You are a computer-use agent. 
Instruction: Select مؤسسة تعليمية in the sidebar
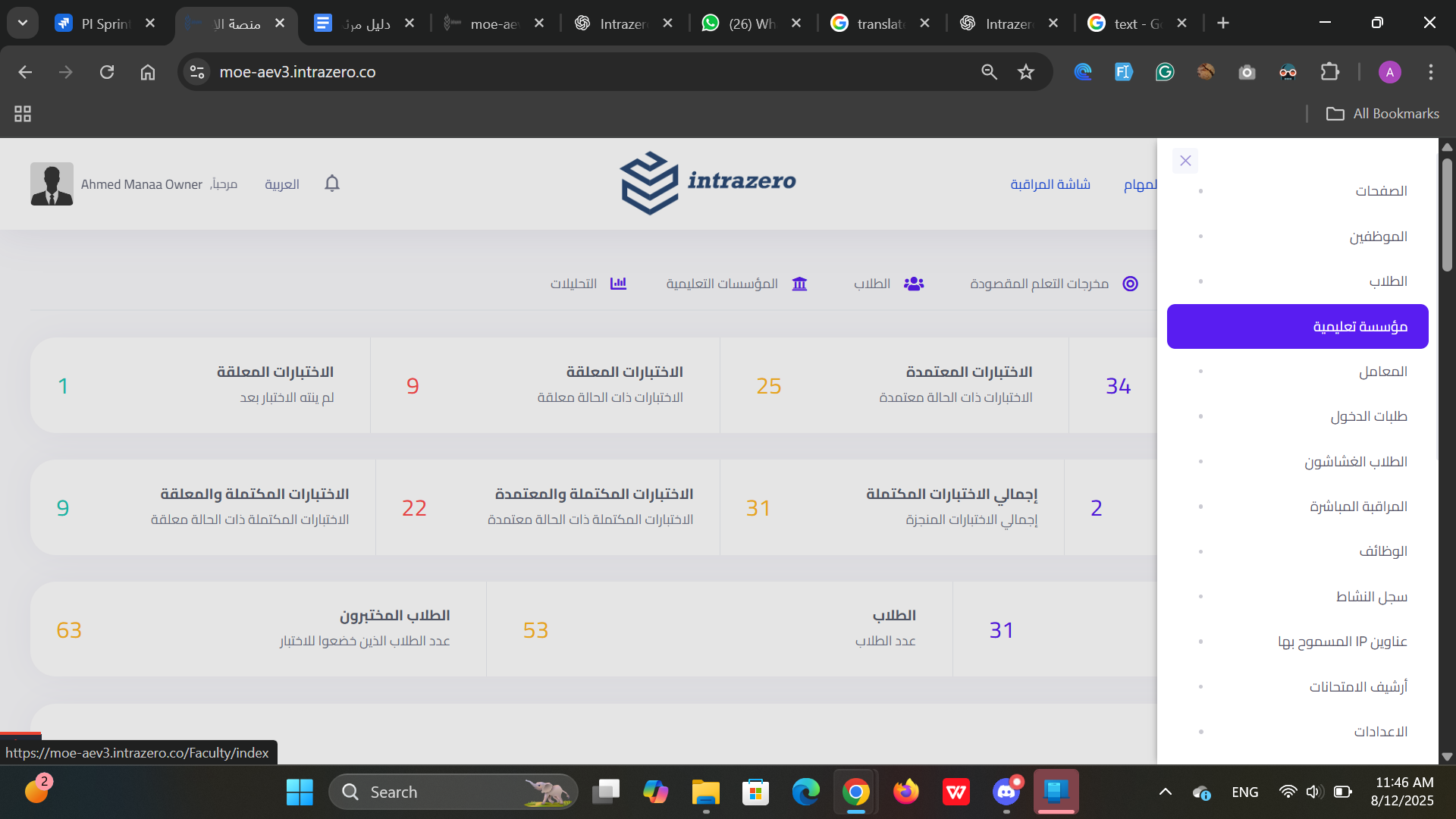pyautogui.click(x=1297, y=327)
